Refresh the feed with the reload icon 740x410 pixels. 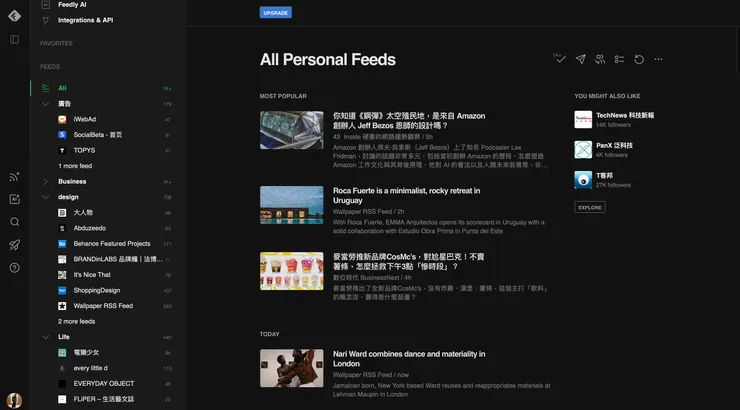coord(639,59)
